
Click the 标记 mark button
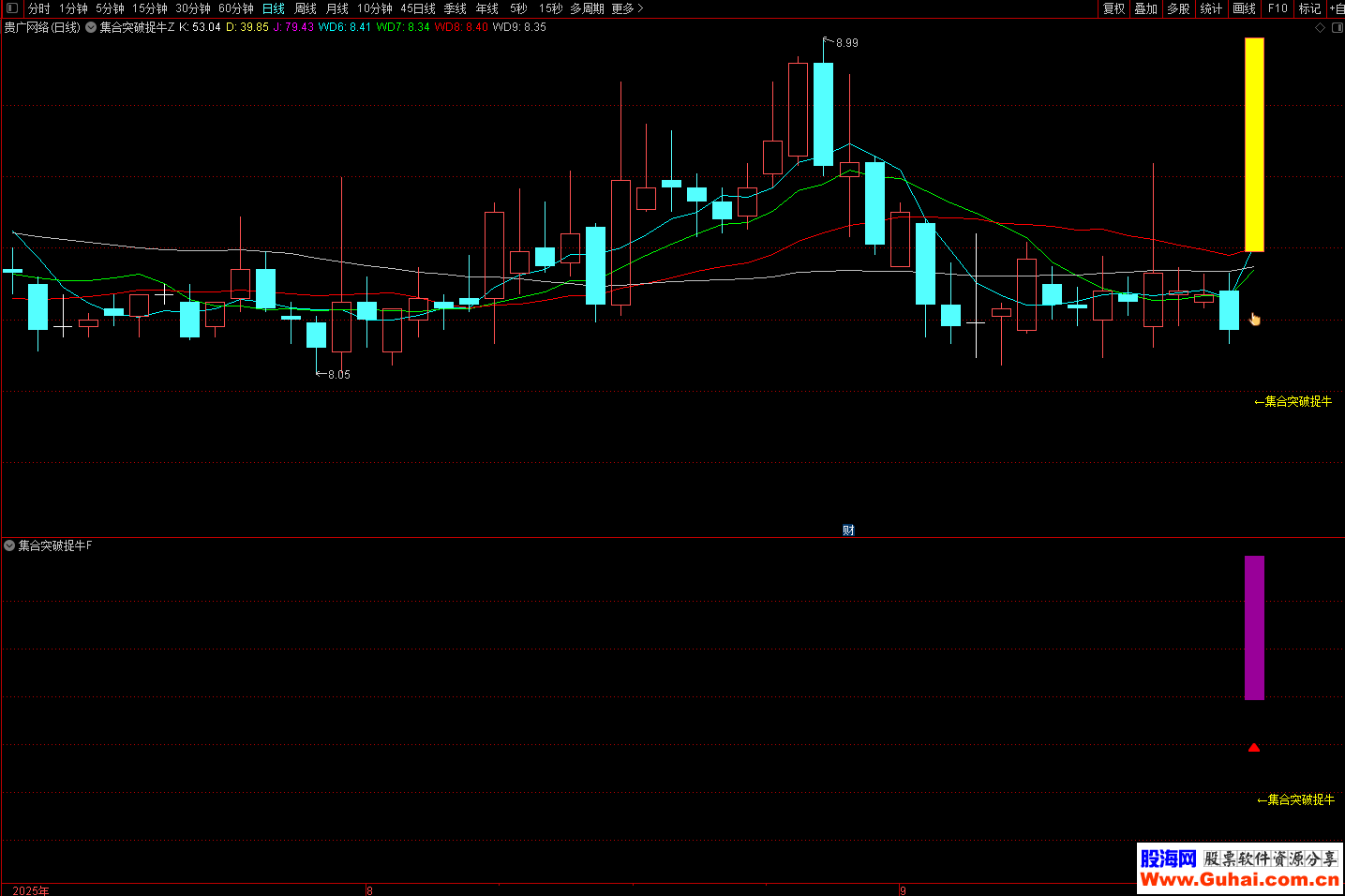1309,8
